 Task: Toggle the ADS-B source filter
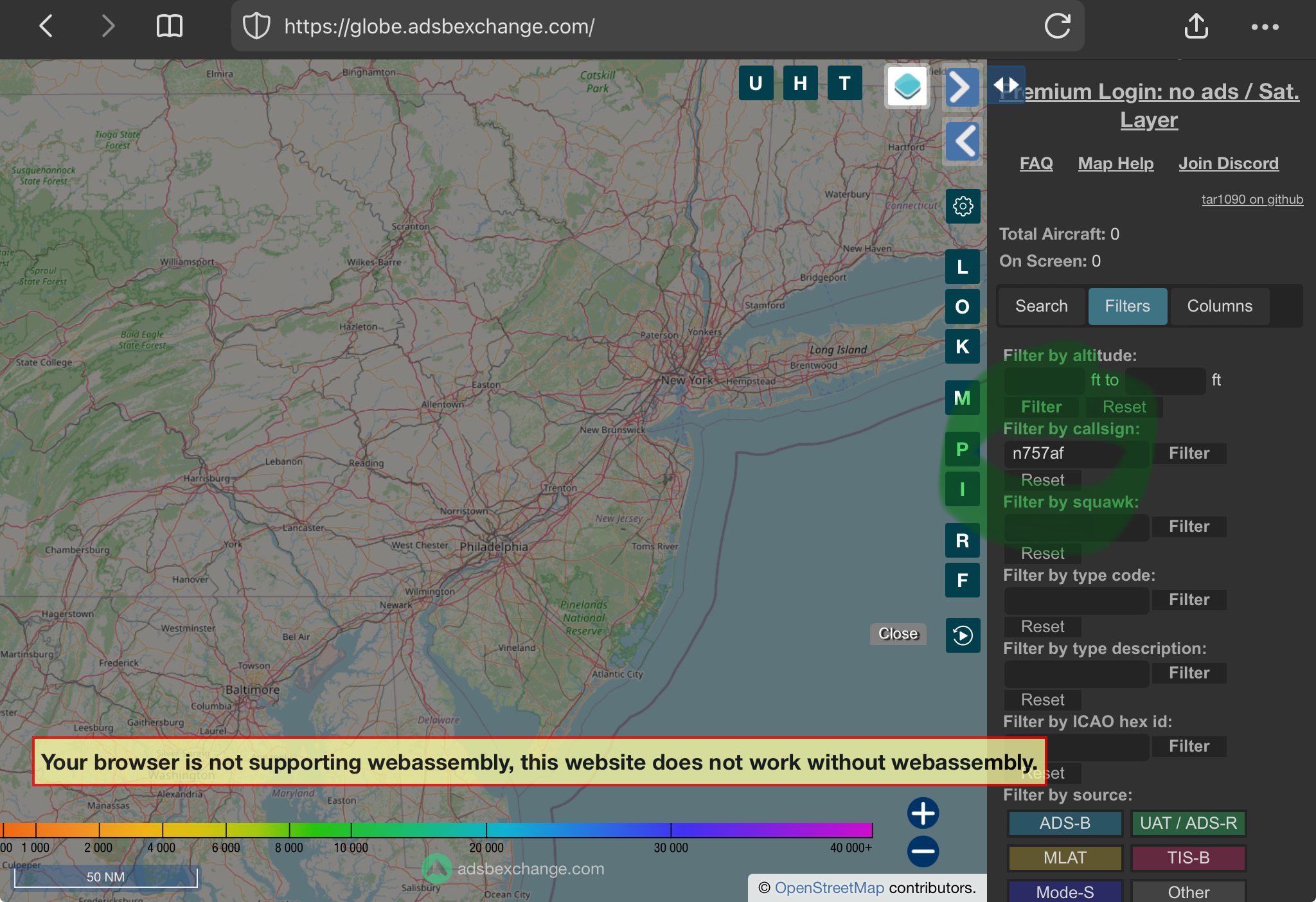pos(1065,823)
